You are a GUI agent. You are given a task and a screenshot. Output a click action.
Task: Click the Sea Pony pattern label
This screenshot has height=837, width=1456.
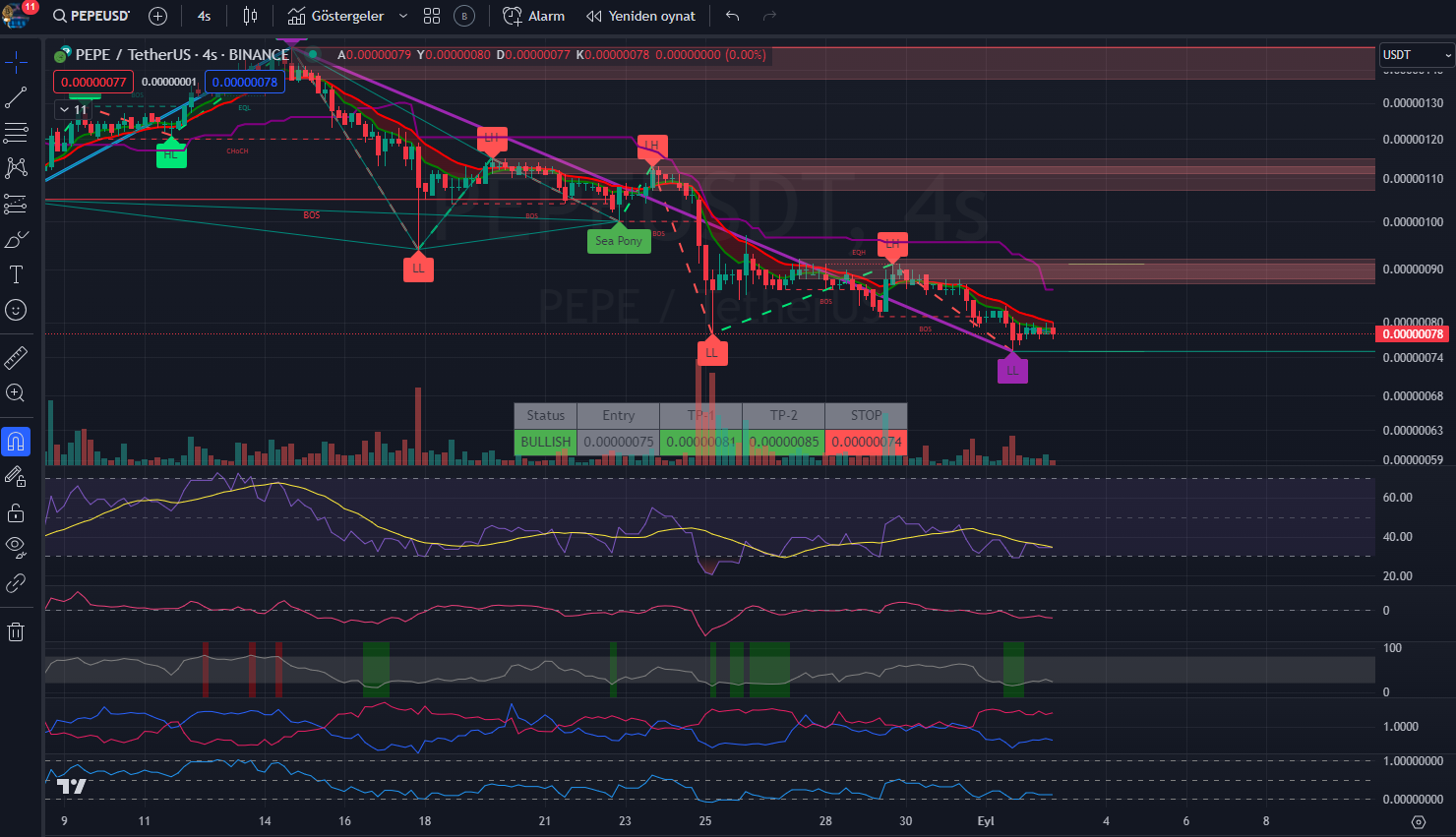pyautogui.click(x=619, y=241)
